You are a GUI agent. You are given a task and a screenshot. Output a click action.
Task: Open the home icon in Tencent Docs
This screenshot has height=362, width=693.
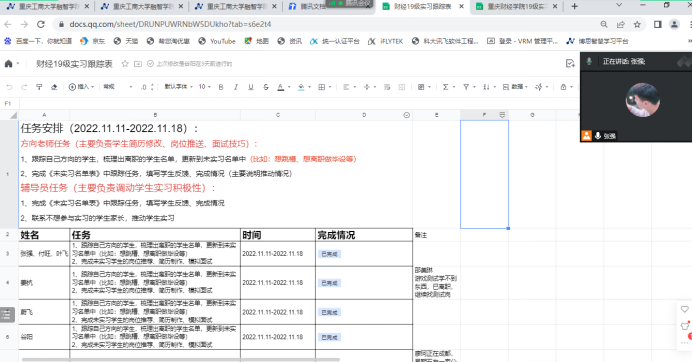8,64
